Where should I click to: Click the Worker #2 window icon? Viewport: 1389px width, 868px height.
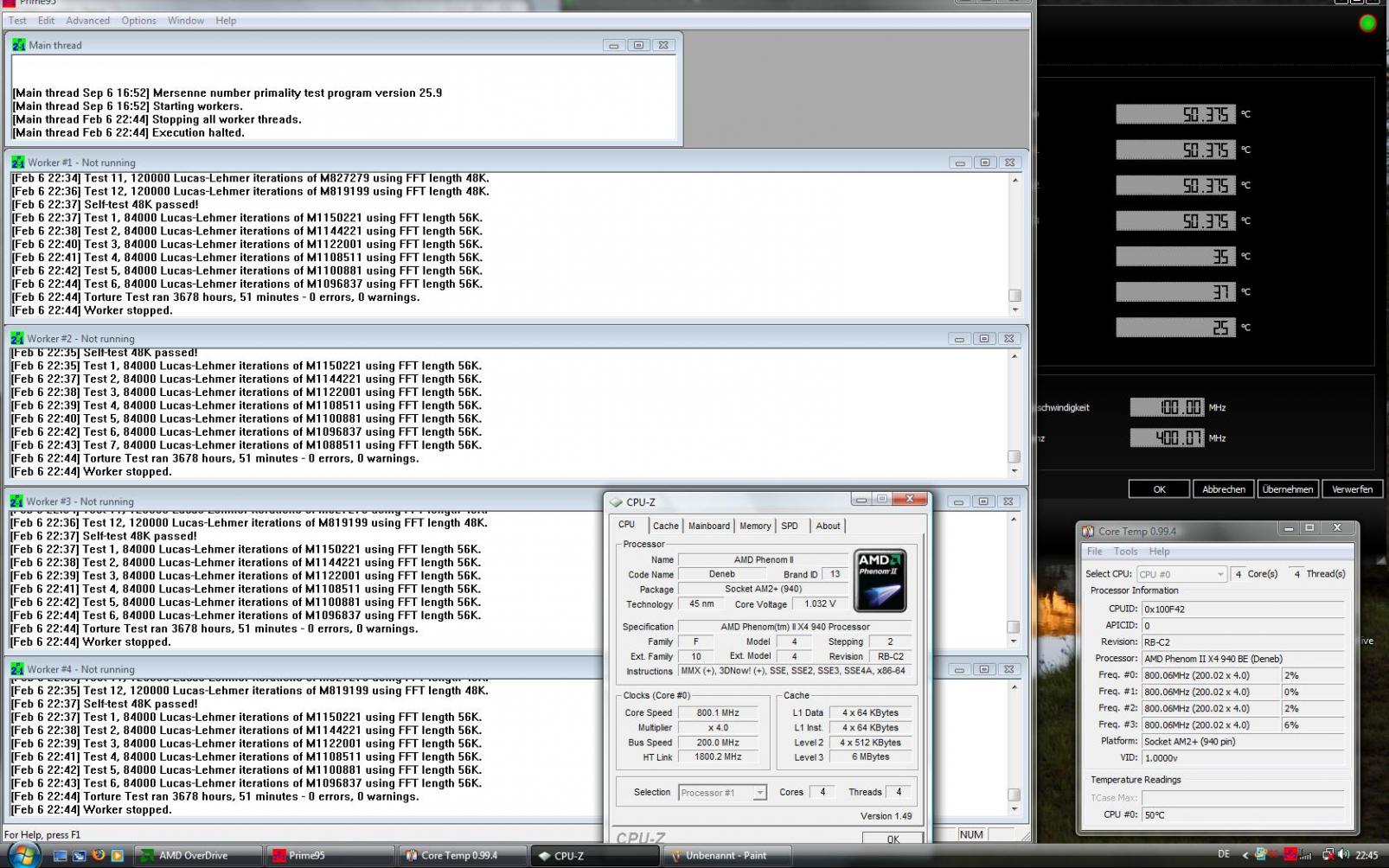coord(17,338)
